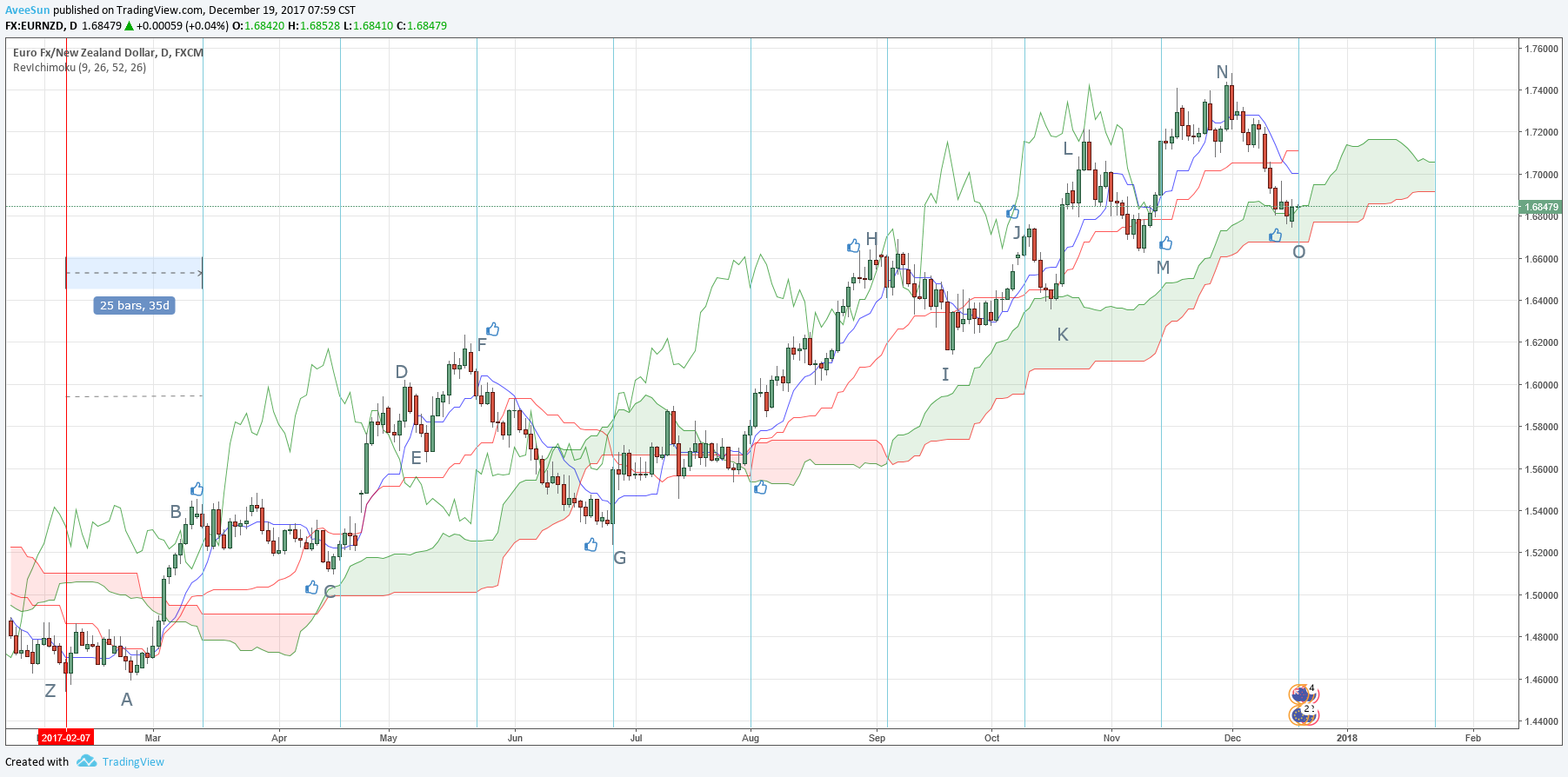Click the thumbs-up icon under the August red cloud

tap(761, 488)
